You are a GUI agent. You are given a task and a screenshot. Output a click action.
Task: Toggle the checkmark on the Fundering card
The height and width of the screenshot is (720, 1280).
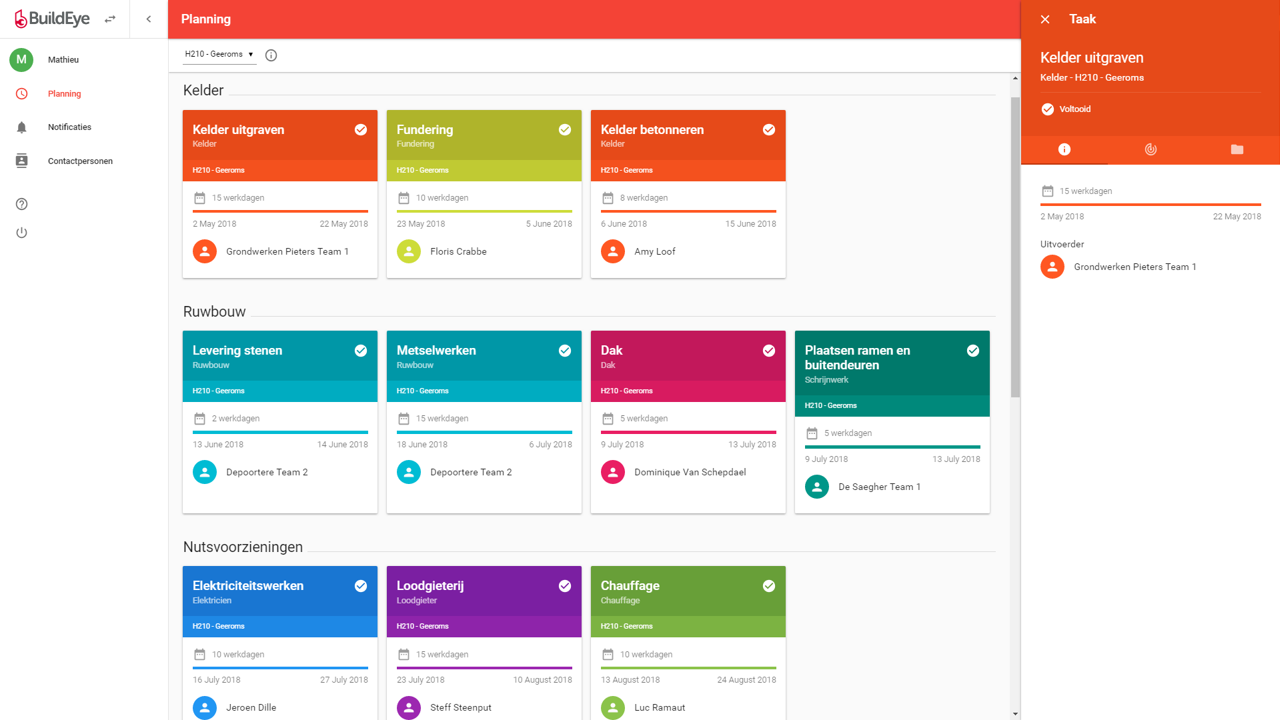[565, 130]
